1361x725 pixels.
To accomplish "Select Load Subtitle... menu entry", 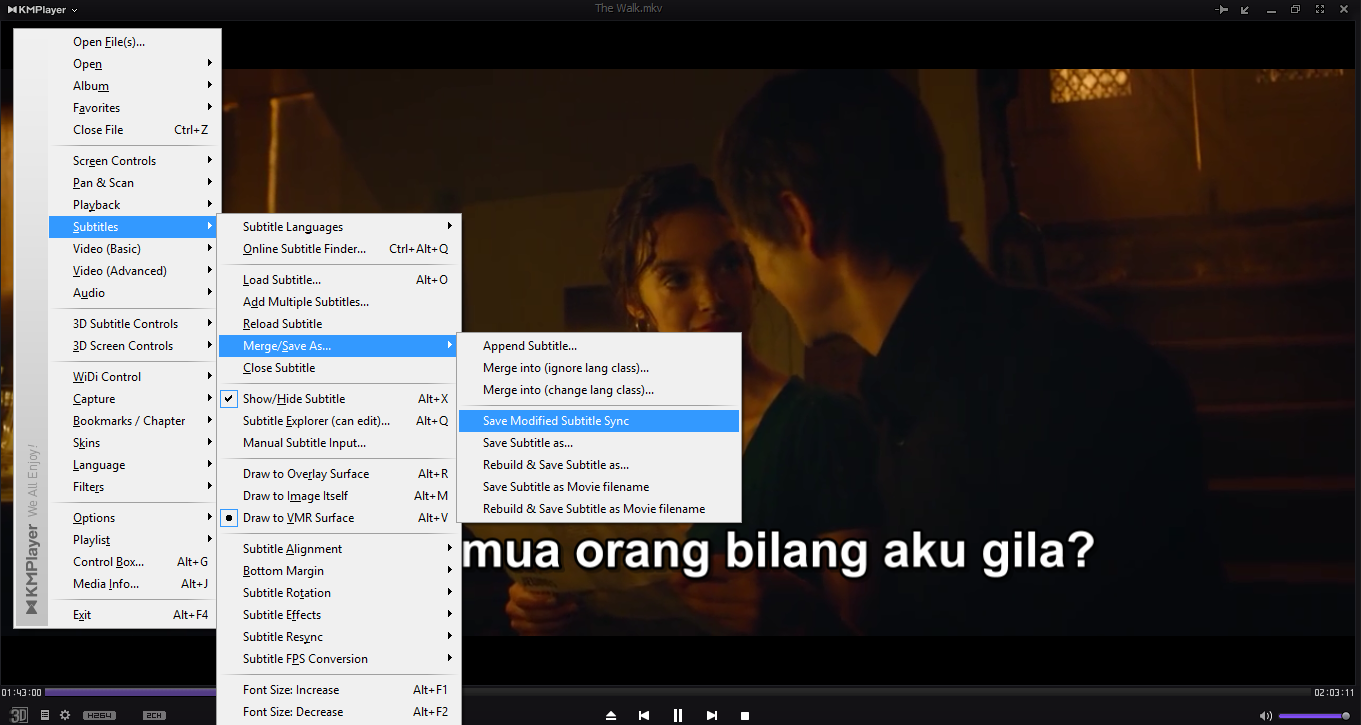I will click(x=339, y=280).
